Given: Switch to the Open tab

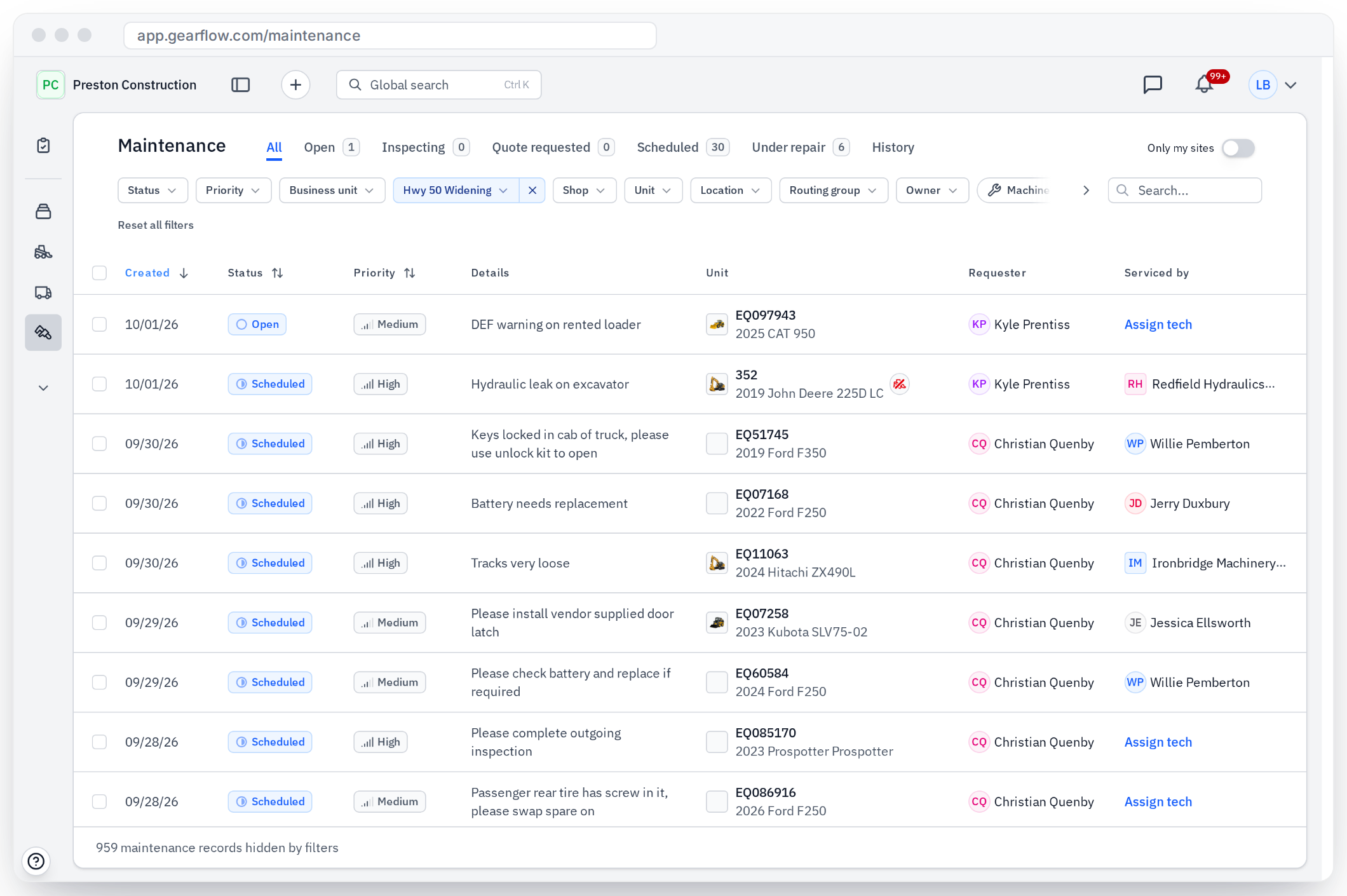Looking at the screenshot, I should point(332,147).
